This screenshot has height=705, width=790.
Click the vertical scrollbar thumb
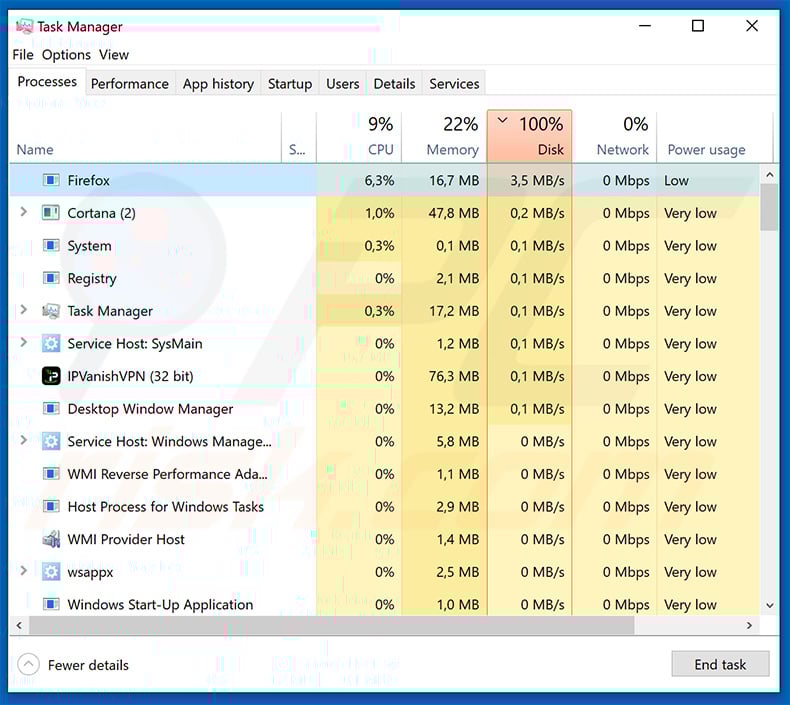(769, 207)
